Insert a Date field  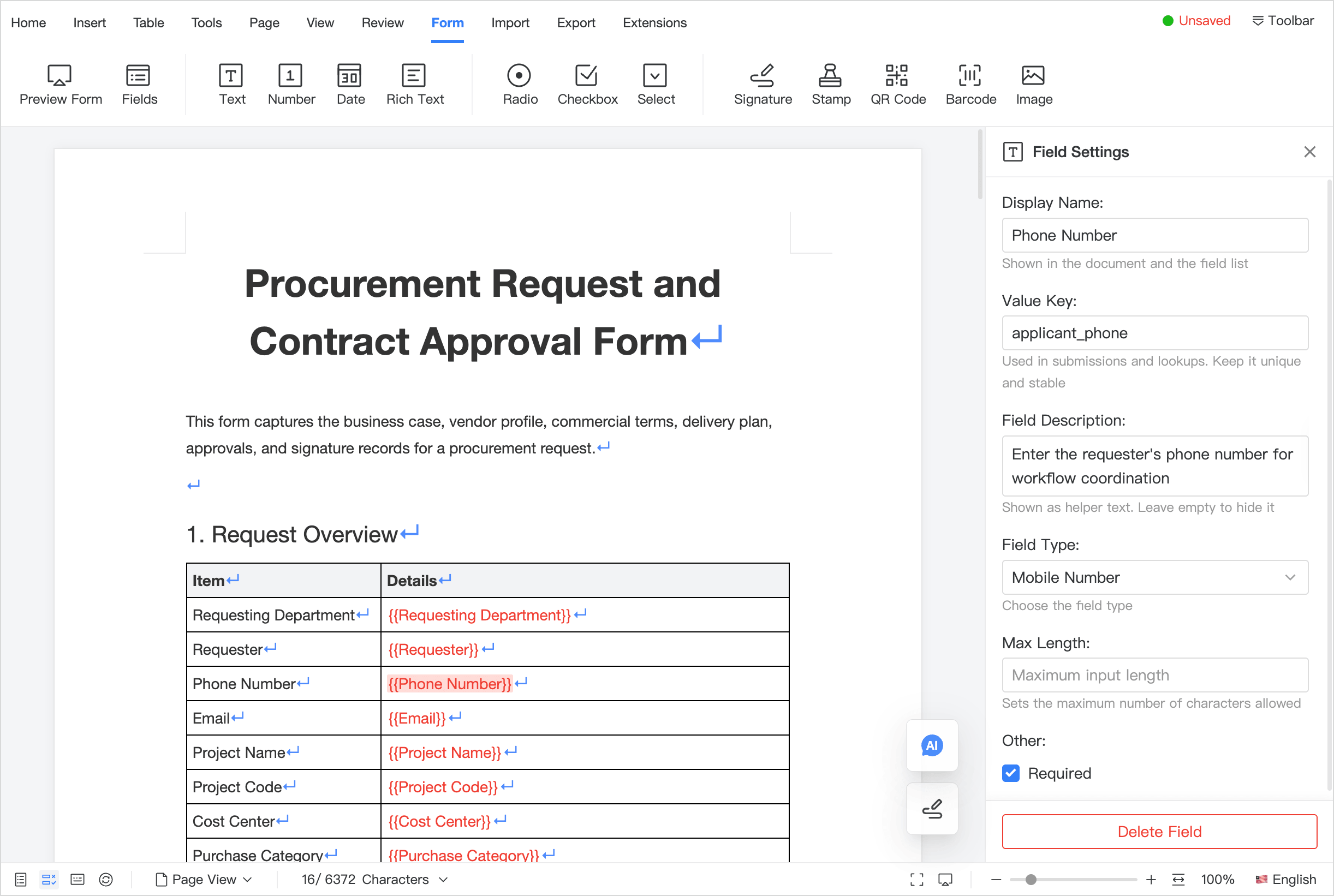pyautogui.click(x=350, y=85)
